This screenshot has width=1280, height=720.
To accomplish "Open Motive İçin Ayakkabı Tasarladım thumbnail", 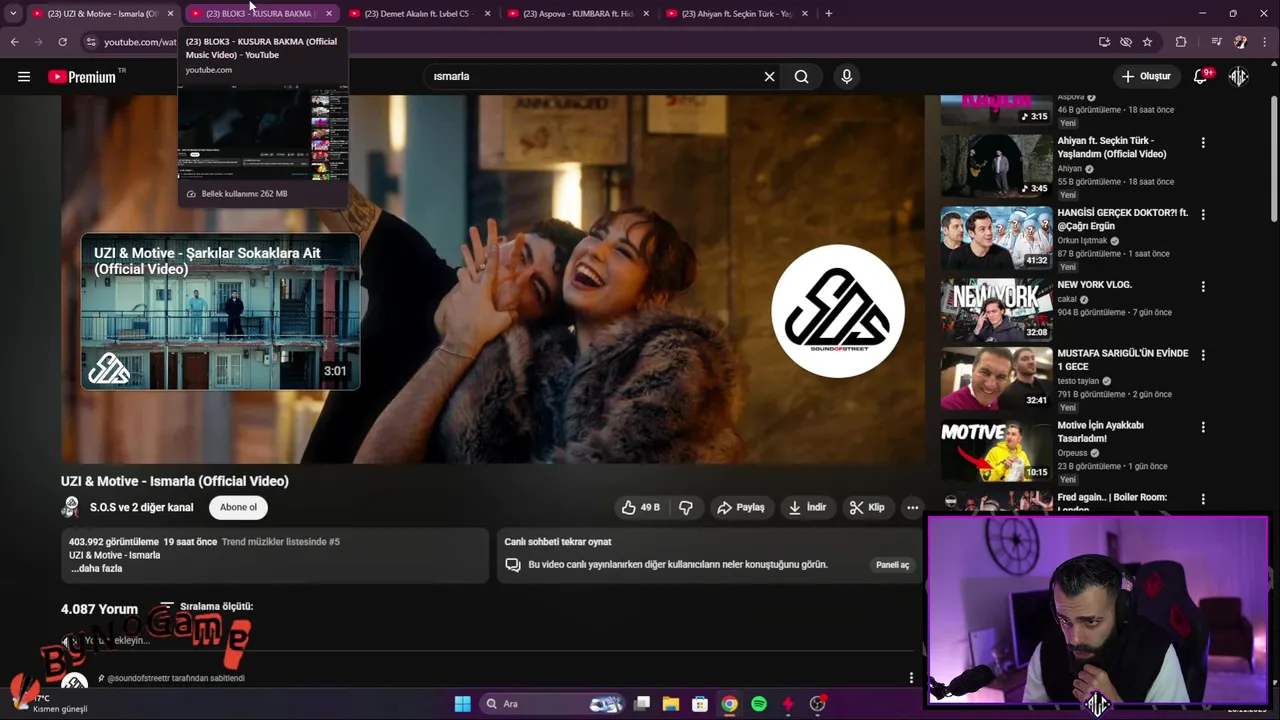I will 996,450.
